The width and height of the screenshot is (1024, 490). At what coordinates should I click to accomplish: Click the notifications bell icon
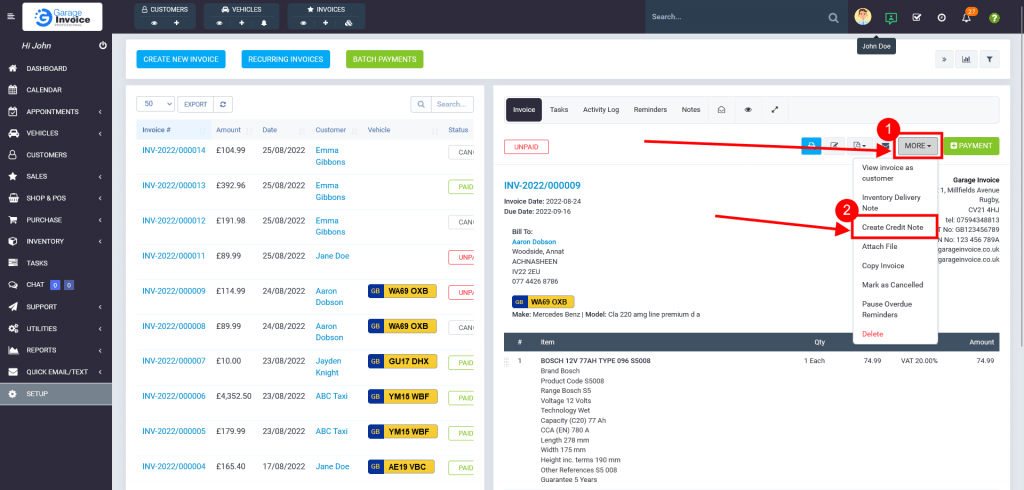point(966,18)
